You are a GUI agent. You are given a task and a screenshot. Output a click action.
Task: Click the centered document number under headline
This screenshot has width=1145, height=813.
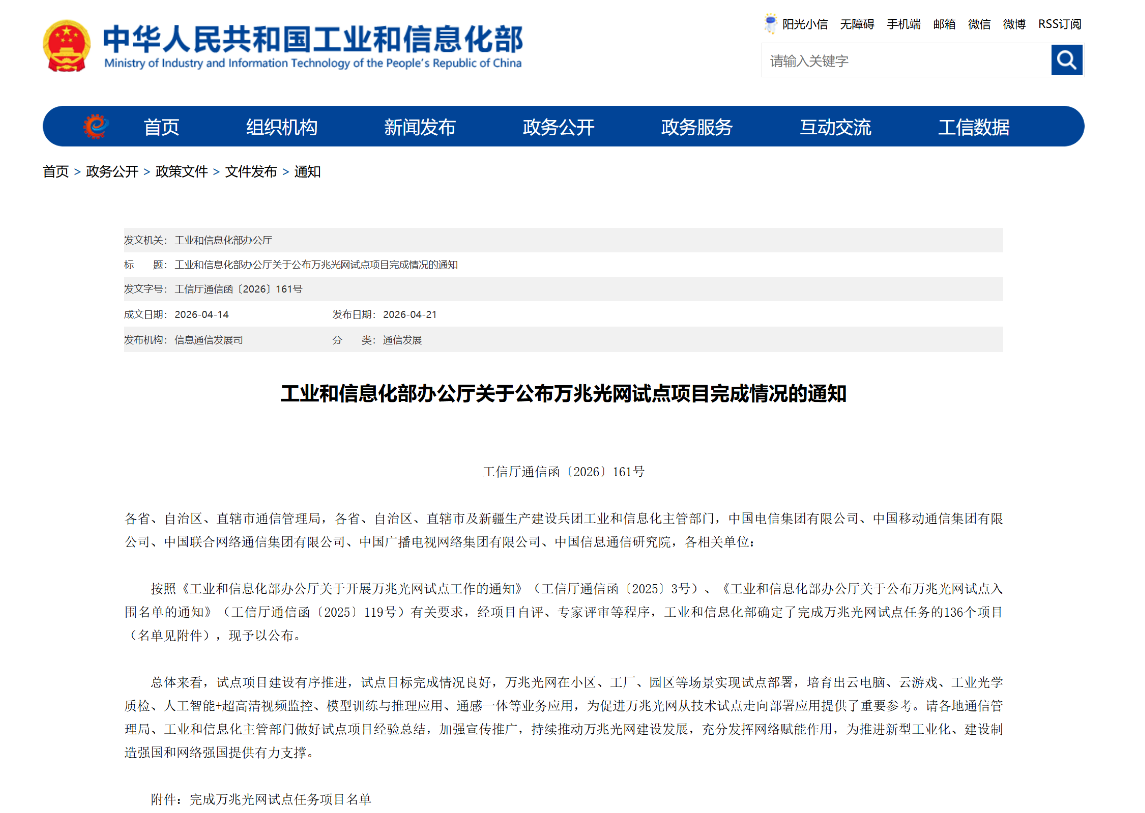pos(564,472)
